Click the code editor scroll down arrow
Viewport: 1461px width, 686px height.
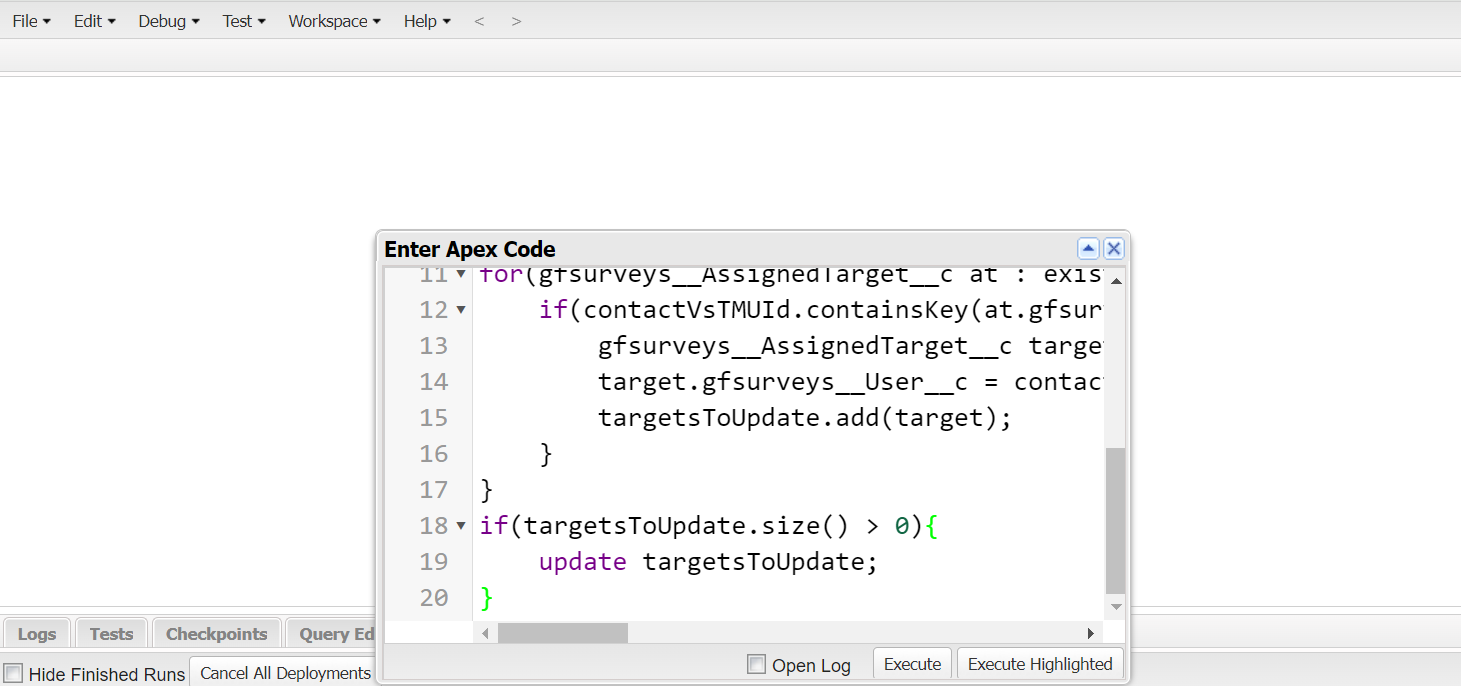(1116, 607)
